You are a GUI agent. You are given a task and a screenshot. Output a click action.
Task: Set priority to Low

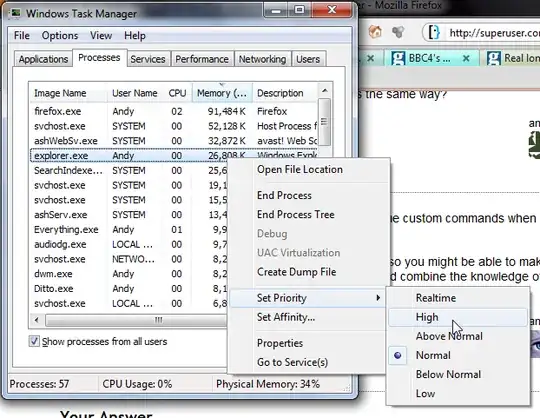pos(458,394)
